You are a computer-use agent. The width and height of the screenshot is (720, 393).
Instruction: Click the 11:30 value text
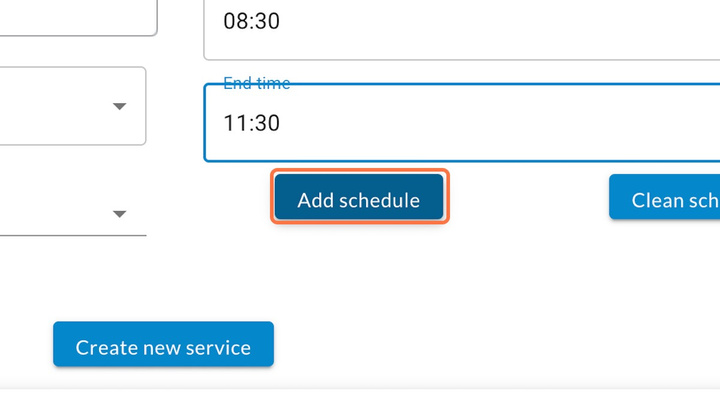point(251,123)
